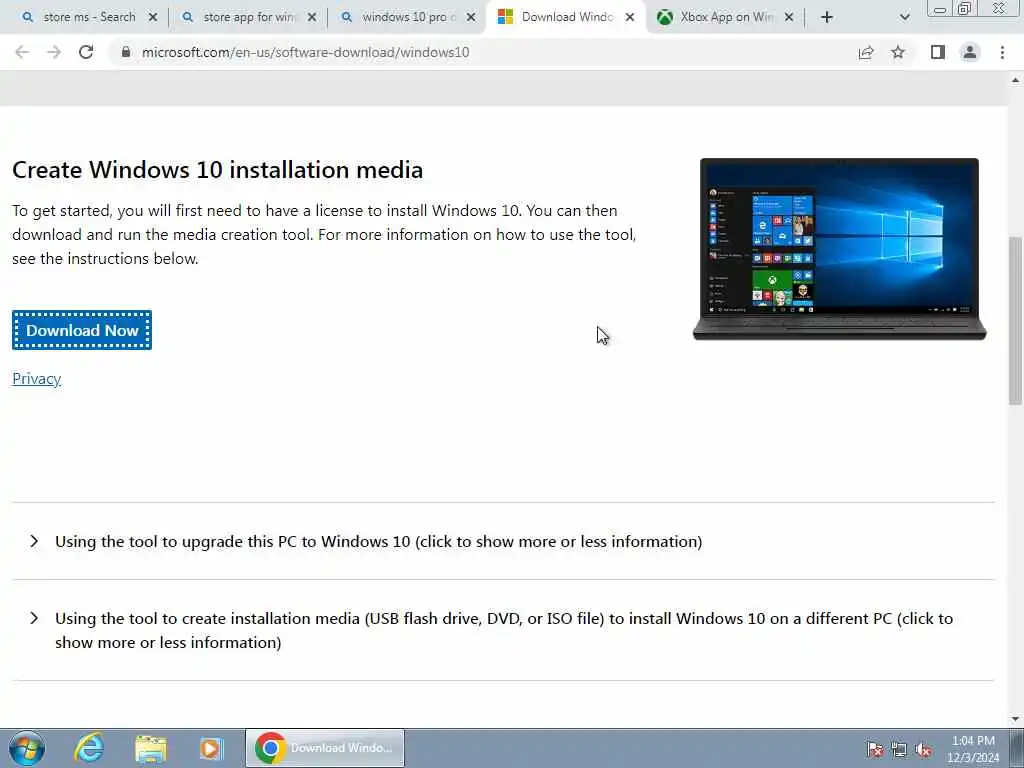Click the address bar URL field
This screenshot has width=1024, height=768.
click(x=483, y=52)
